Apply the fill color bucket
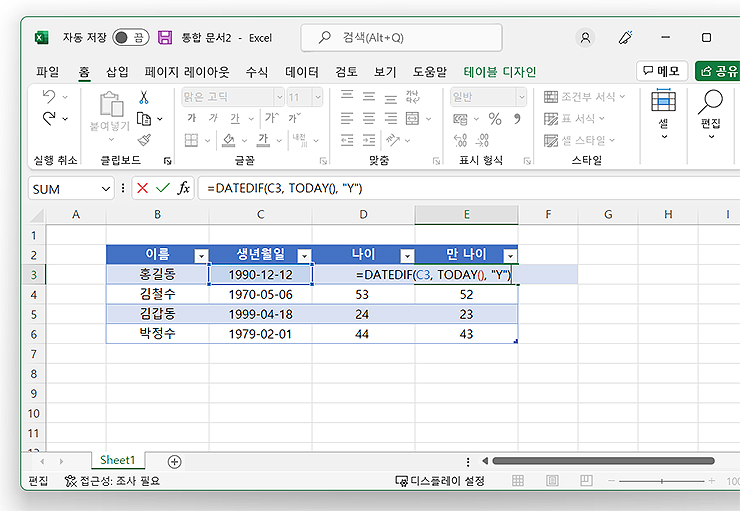740x511 pixels. tap(229, 140)
